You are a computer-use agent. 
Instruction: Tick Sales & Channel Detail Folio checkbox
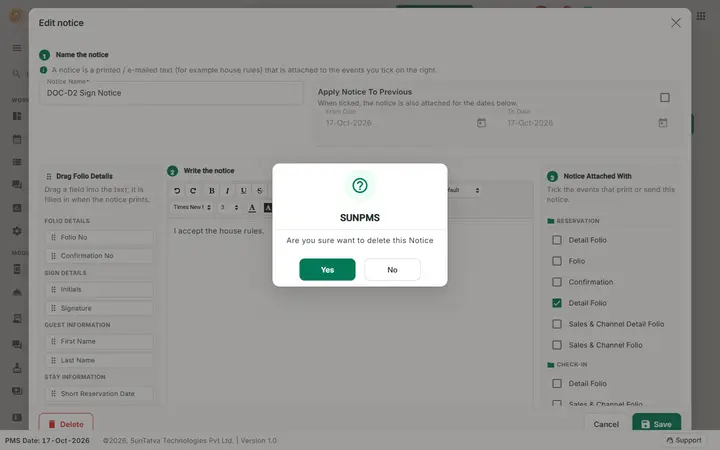click(557, 324)
